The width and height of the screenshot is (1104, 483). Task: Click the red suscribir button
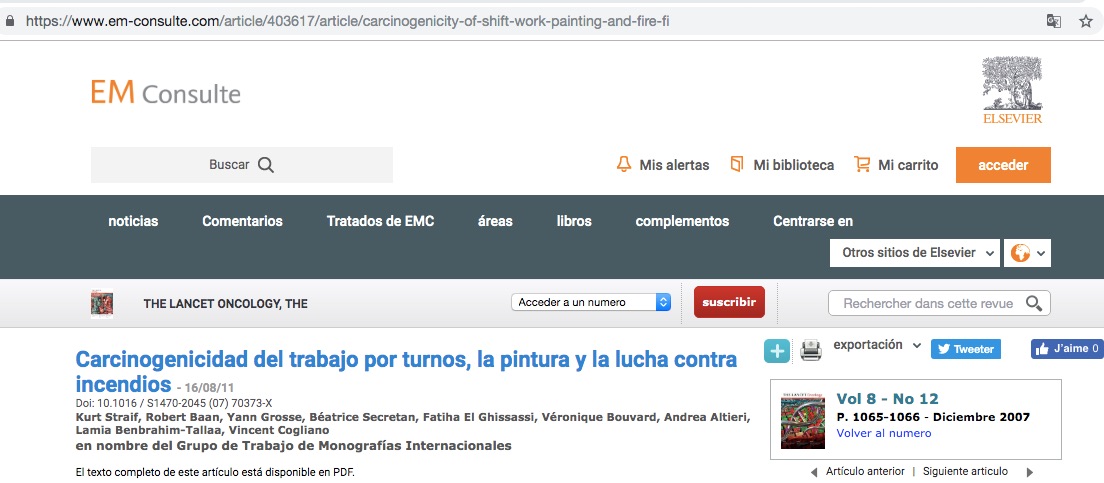(x=729, y=302)
